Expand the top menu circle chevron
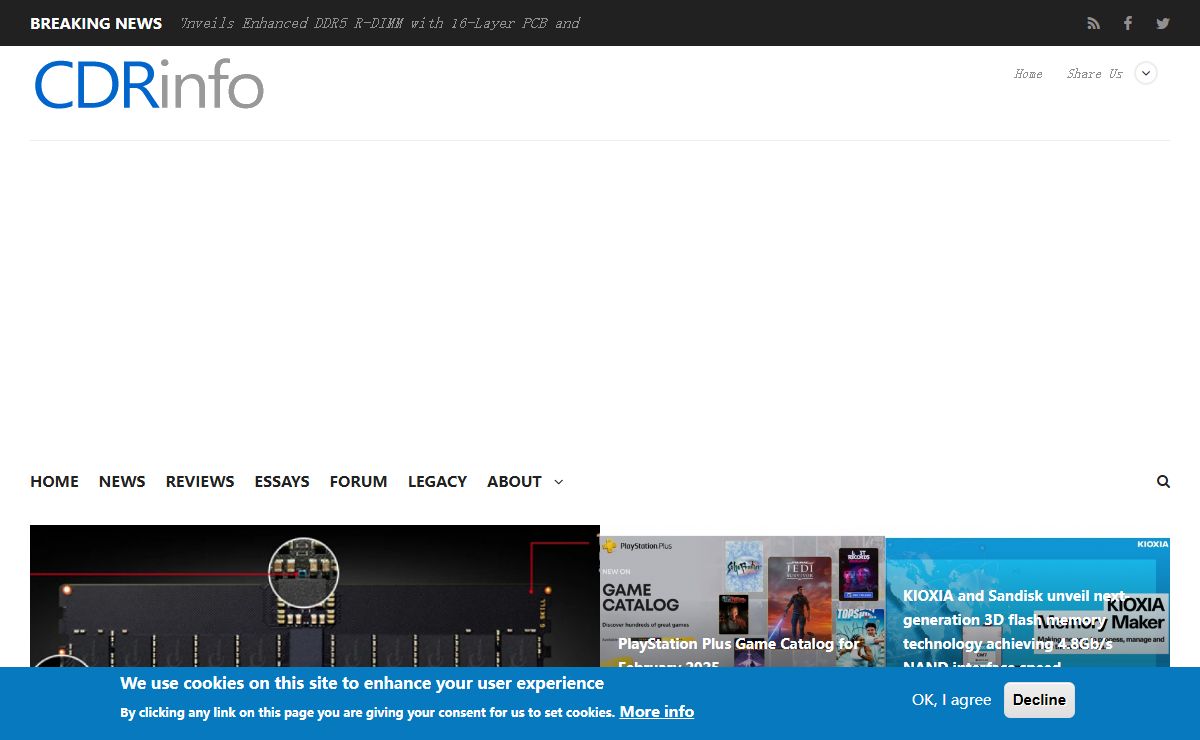This screenshot has width=1200, height=740. coord(1146,73)
